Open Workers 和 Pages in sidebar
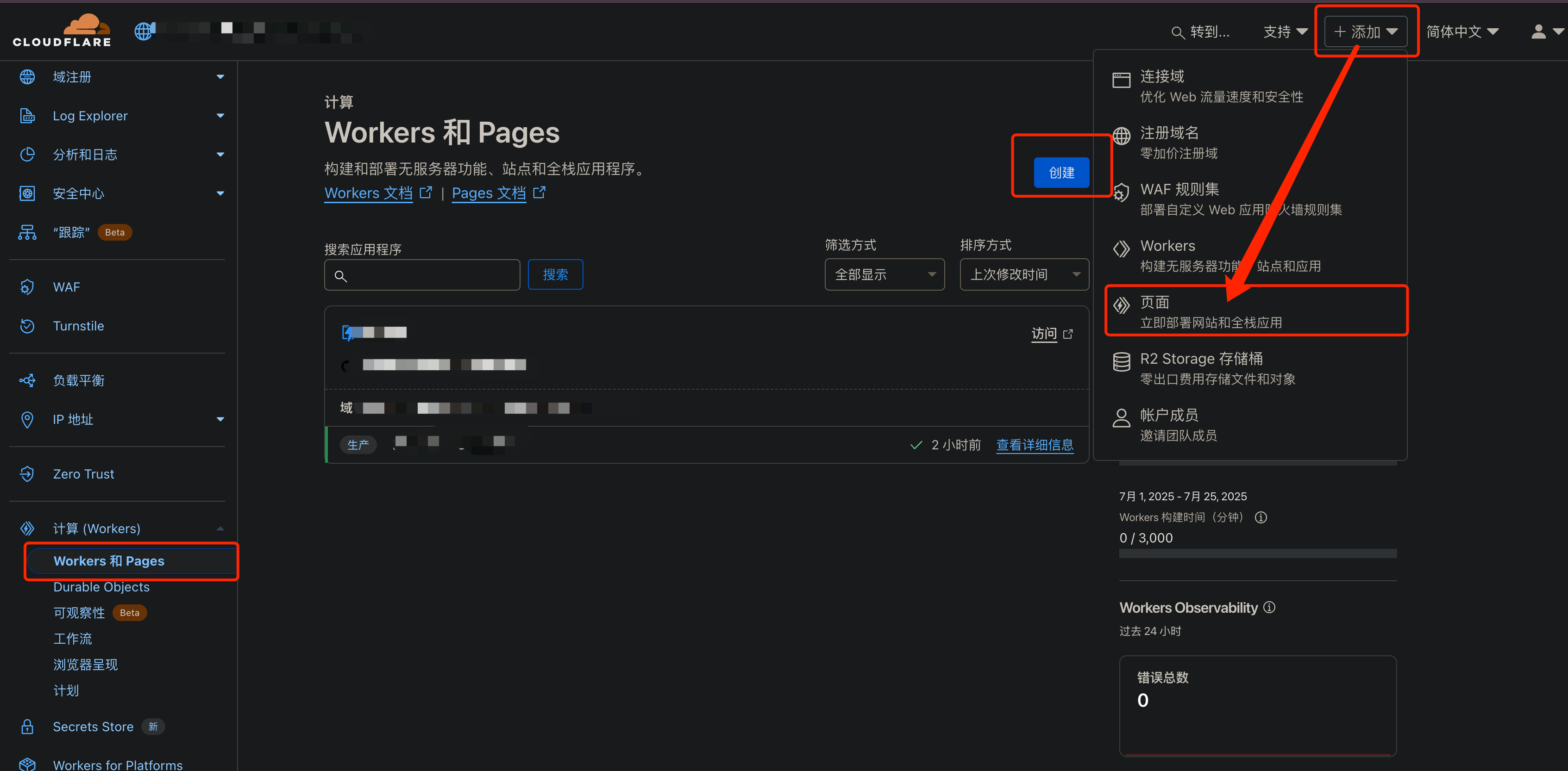The image size is (1568, 771). tap(132, 560)
